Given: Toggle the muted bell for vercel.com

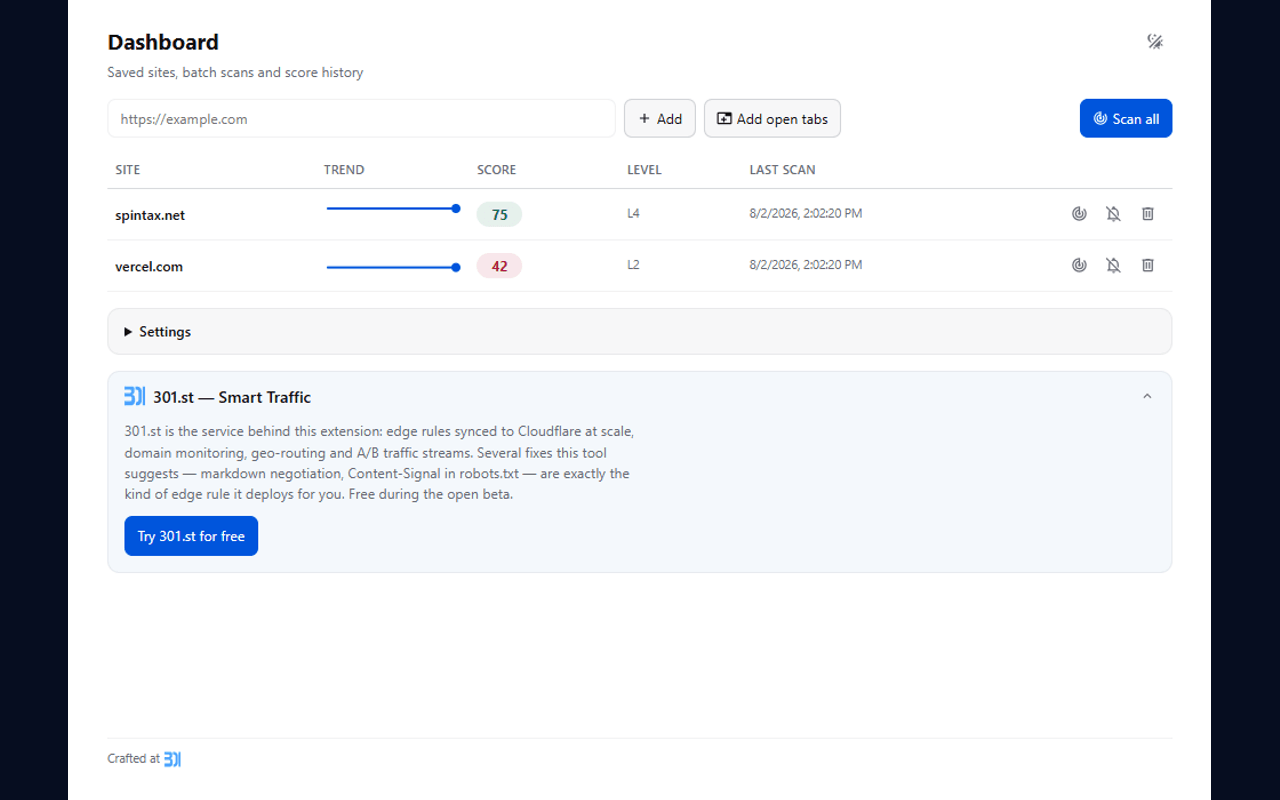Looking at the screenshot, I should click(x=1113, y=265).
